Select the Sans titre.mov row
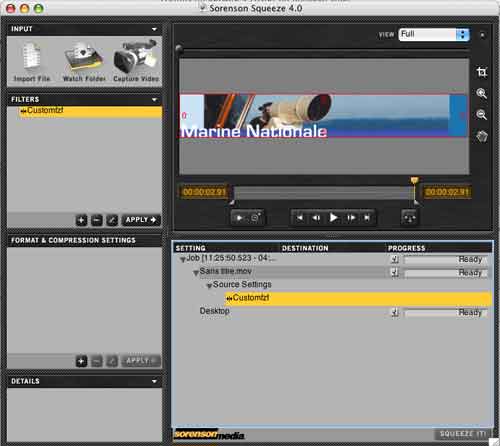The height and width of the screenshot is (446, 500). (x=333, y=272)
